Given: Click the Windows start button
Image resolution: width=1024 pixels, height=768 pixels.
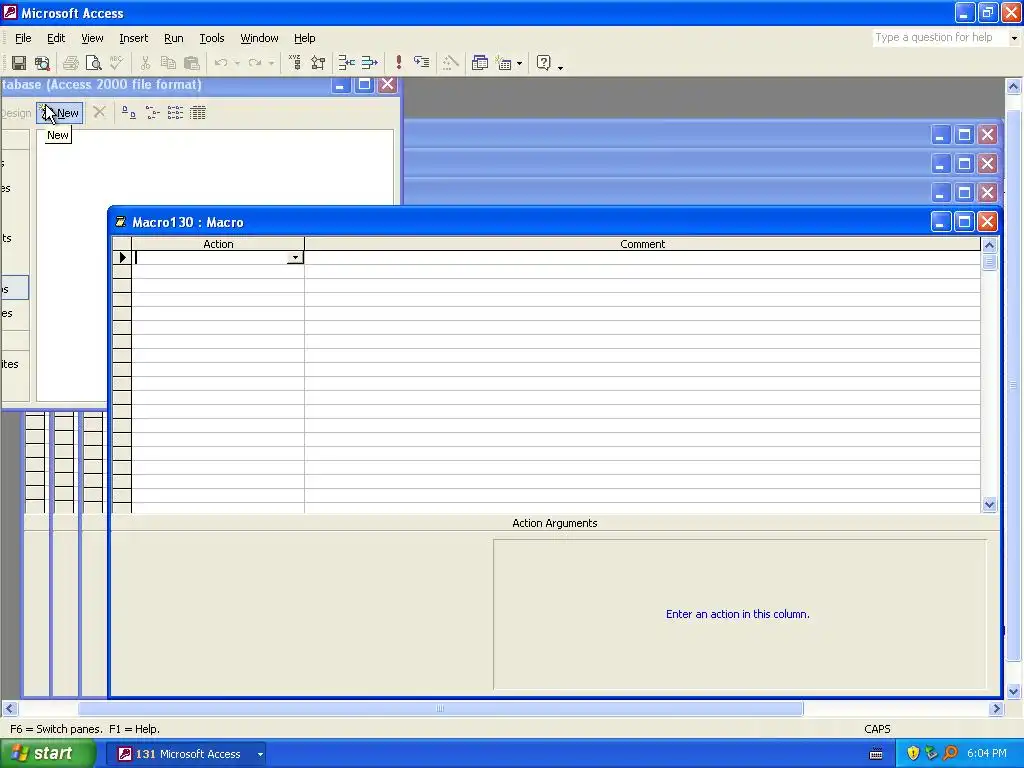Looking at the screenshot, I should click(x=47, y=754).
